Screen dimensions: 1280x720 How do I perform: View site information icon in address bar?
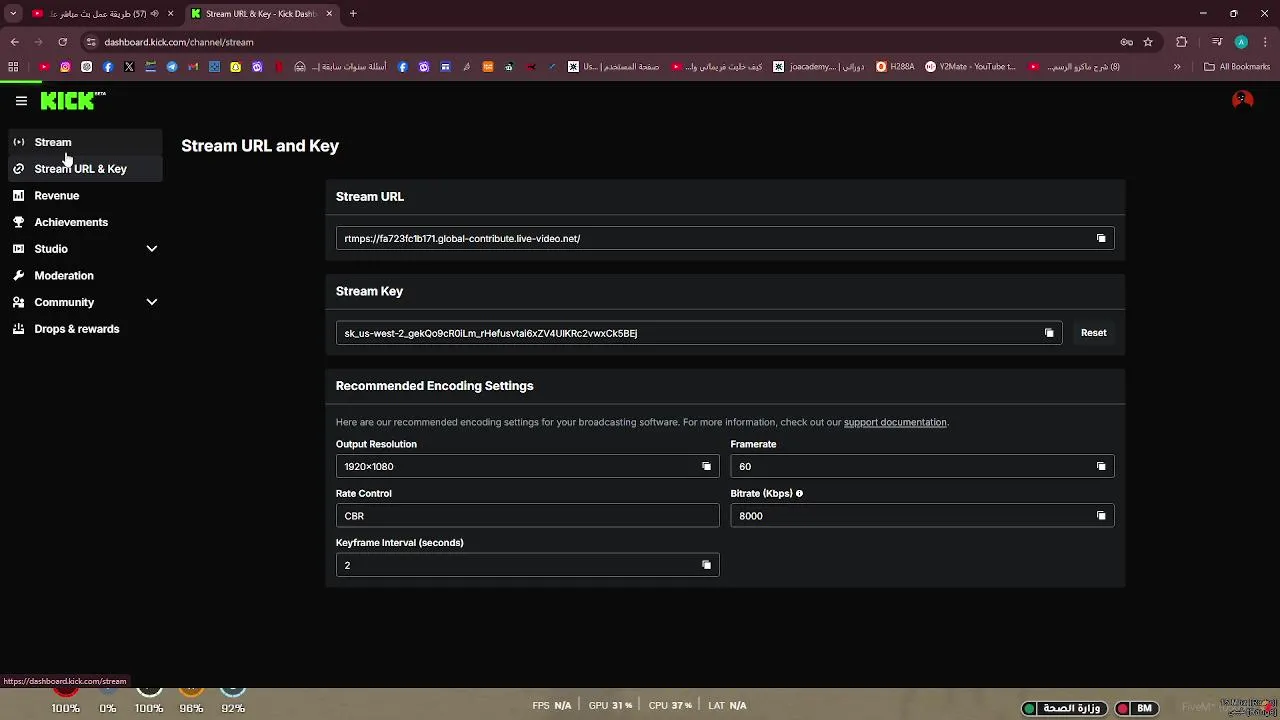[91, 42]
